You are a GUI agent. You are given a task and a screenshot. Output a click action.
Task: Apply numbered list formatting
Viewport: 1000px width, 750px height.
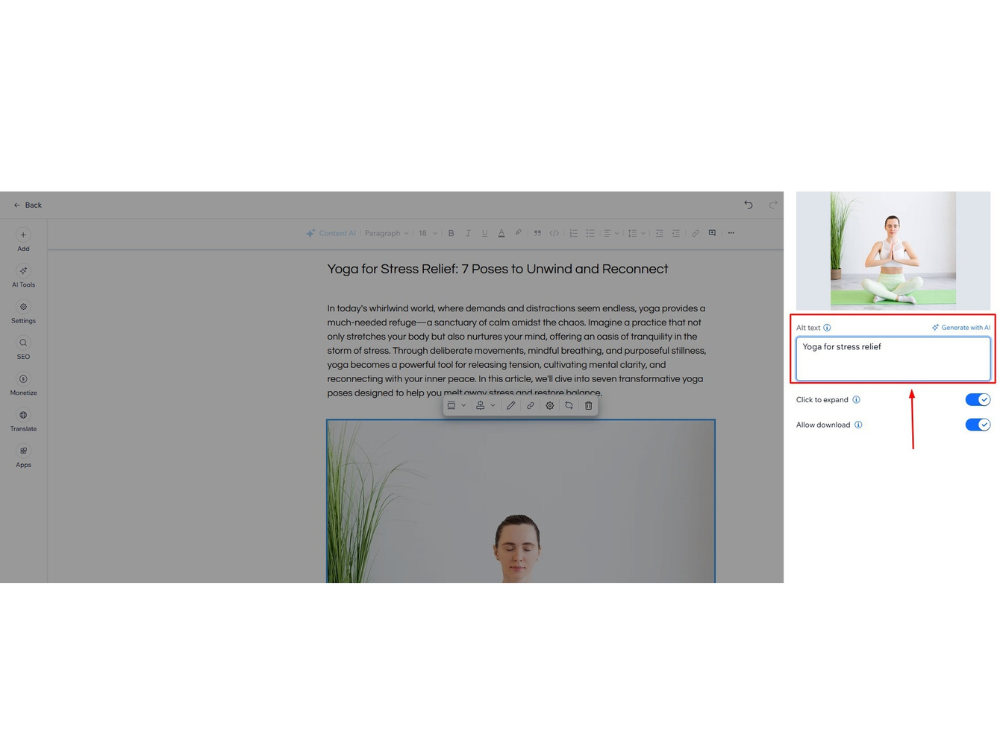pos(573,233)
